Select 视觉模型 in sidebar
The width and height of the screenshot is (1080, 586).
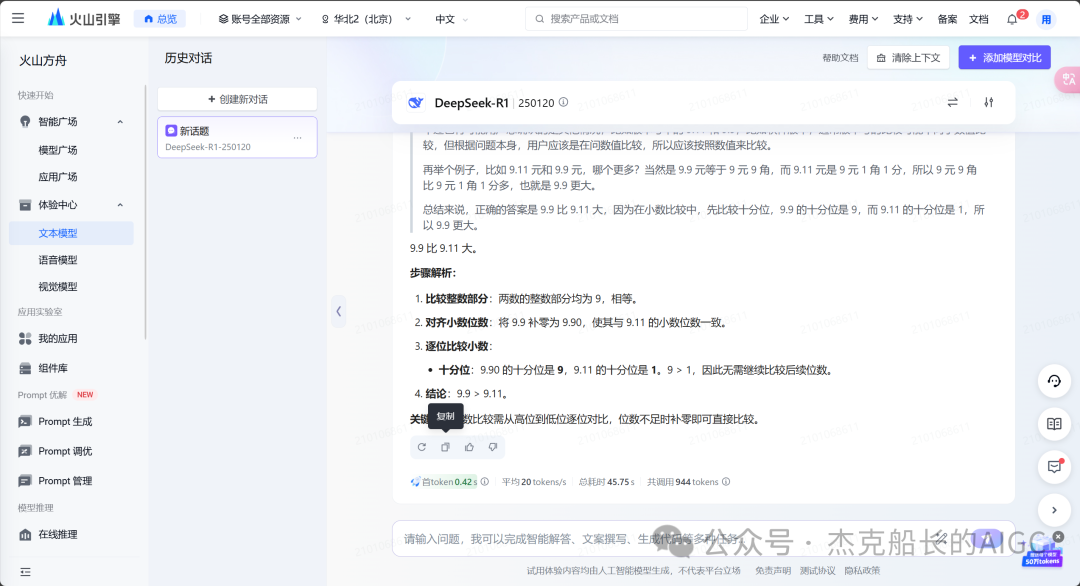tap(58, 286)
